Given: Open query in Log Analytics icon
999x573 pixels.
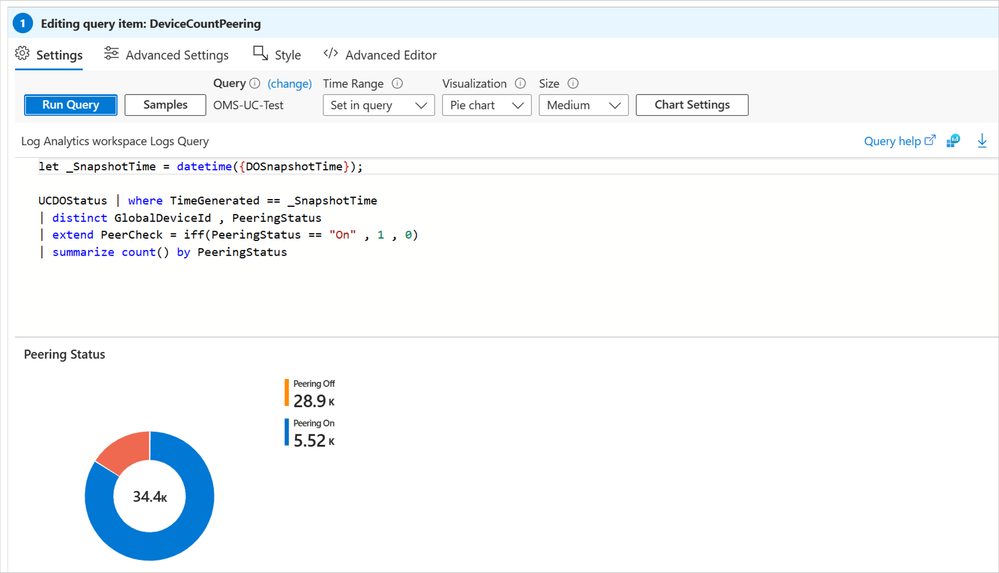Looking at the screenshot, I should pos(953,141).
